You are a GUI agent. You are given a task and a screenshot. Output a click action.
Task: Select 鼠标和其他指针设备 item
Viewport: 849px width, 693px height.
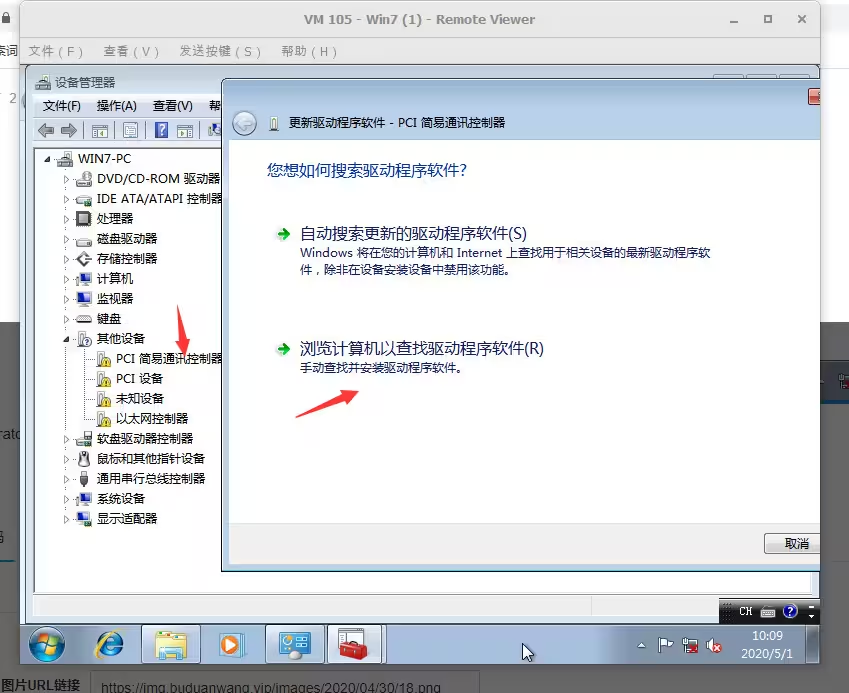coord(151,459)
